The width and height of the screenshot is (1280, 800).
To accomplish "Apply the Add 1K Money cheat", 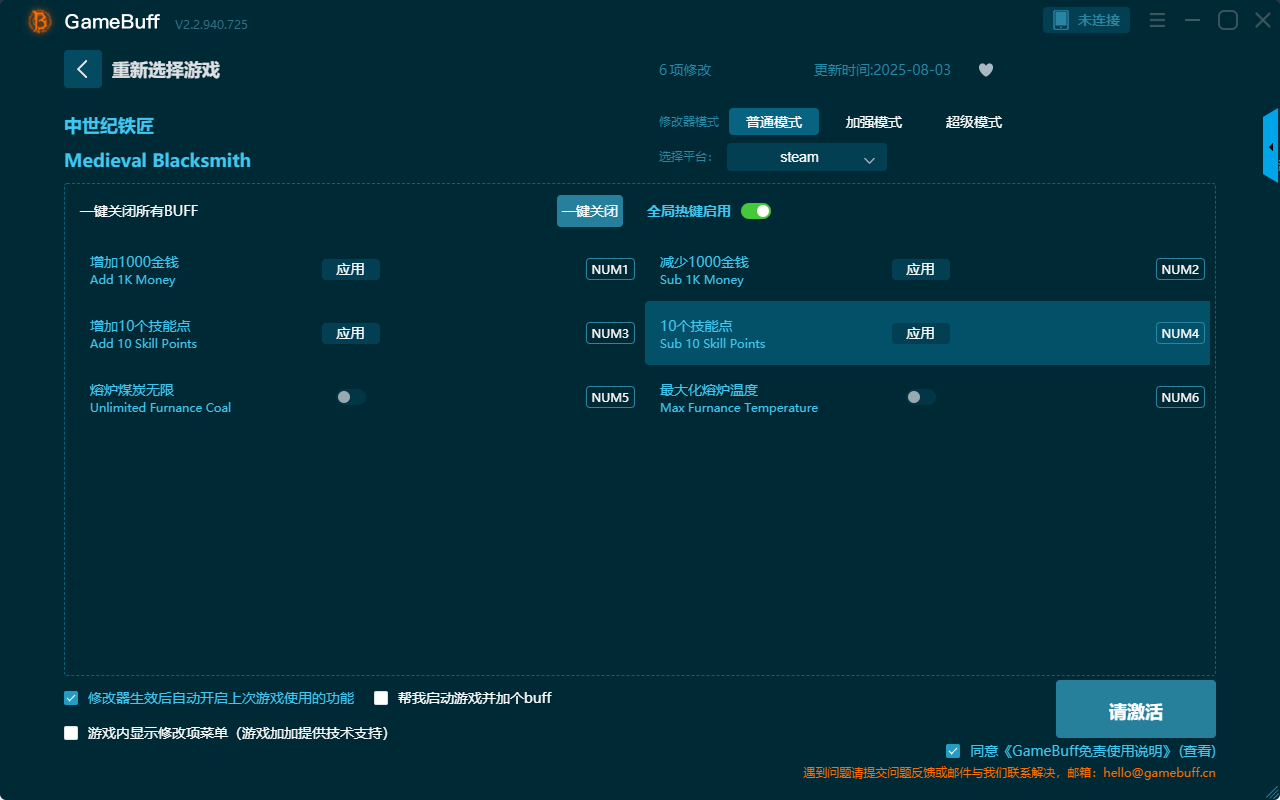I will (351, 269).
